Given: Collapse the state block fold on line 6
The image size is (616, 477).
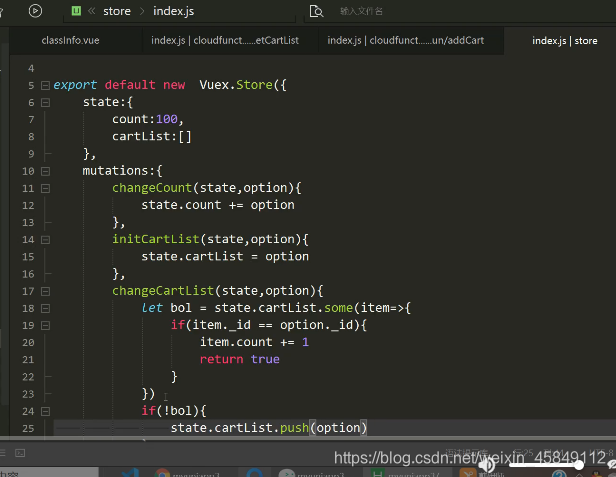Looking at the screenshot, I should point(46,103).
